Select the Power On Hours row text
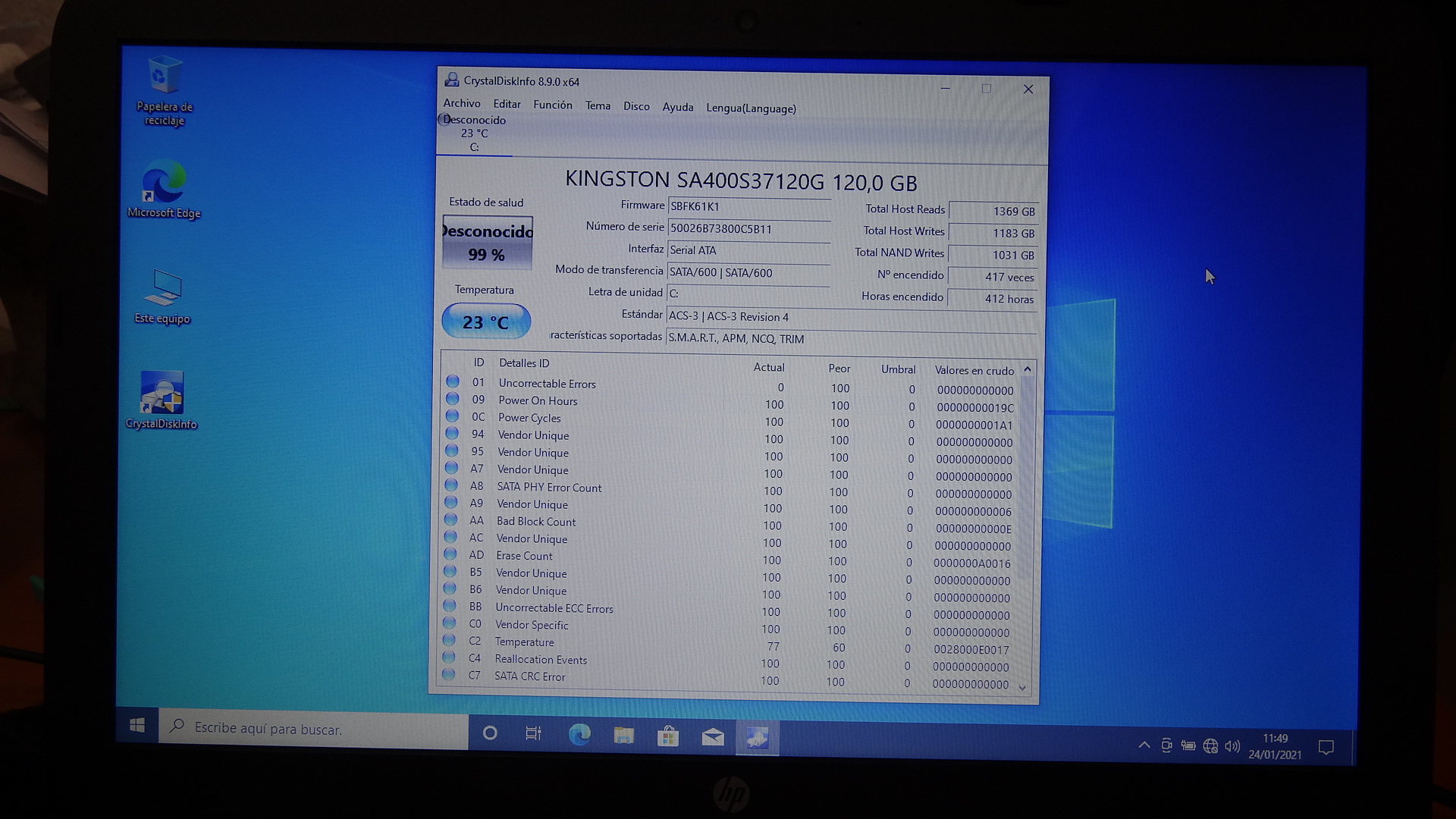The image size is (1456, 819). click(538, 401)
